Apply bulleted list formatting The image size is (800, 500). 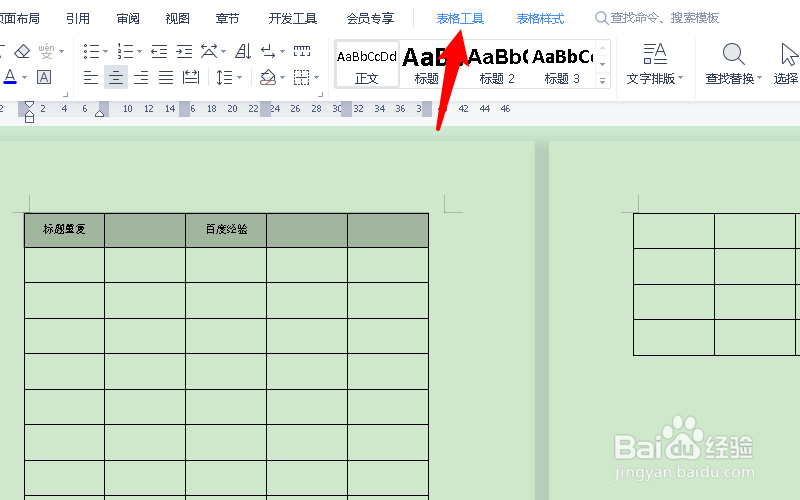point(91,51)
